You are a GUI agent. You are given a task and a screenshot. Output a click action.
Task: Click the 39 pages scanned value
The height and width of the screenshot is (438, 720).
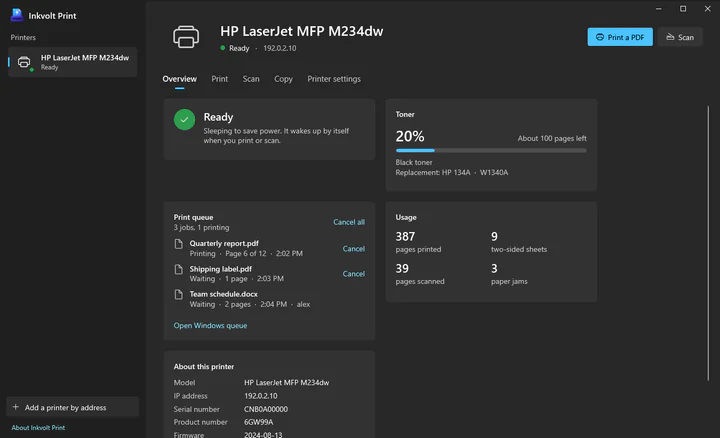402,269
